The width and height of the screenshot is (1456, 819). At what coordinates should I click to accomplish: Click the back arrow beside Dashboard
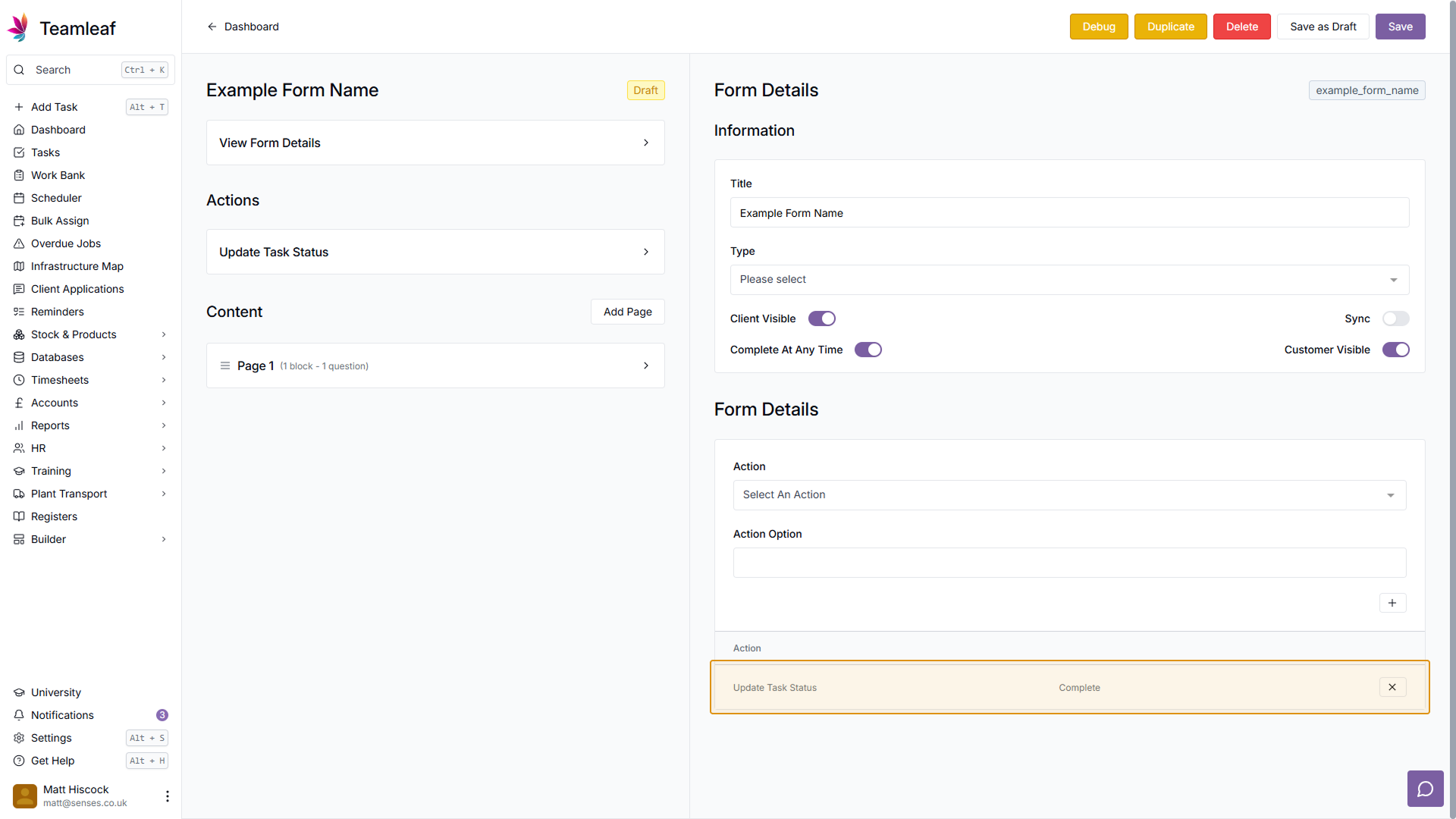pos(212,27)
